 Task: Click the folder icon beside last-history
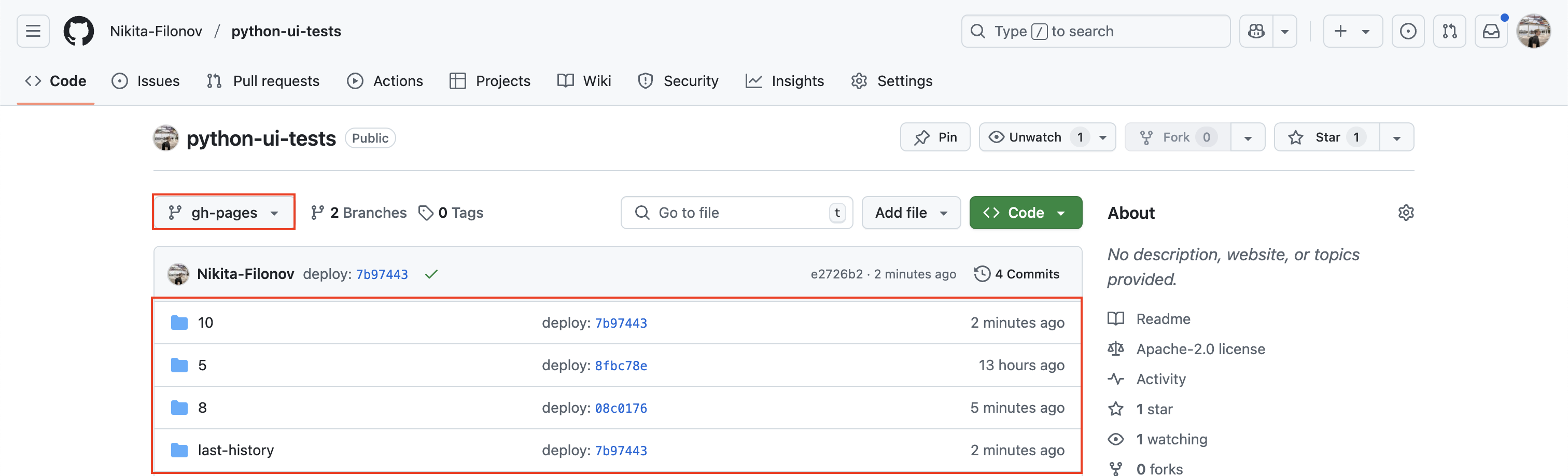coord(179,451)
